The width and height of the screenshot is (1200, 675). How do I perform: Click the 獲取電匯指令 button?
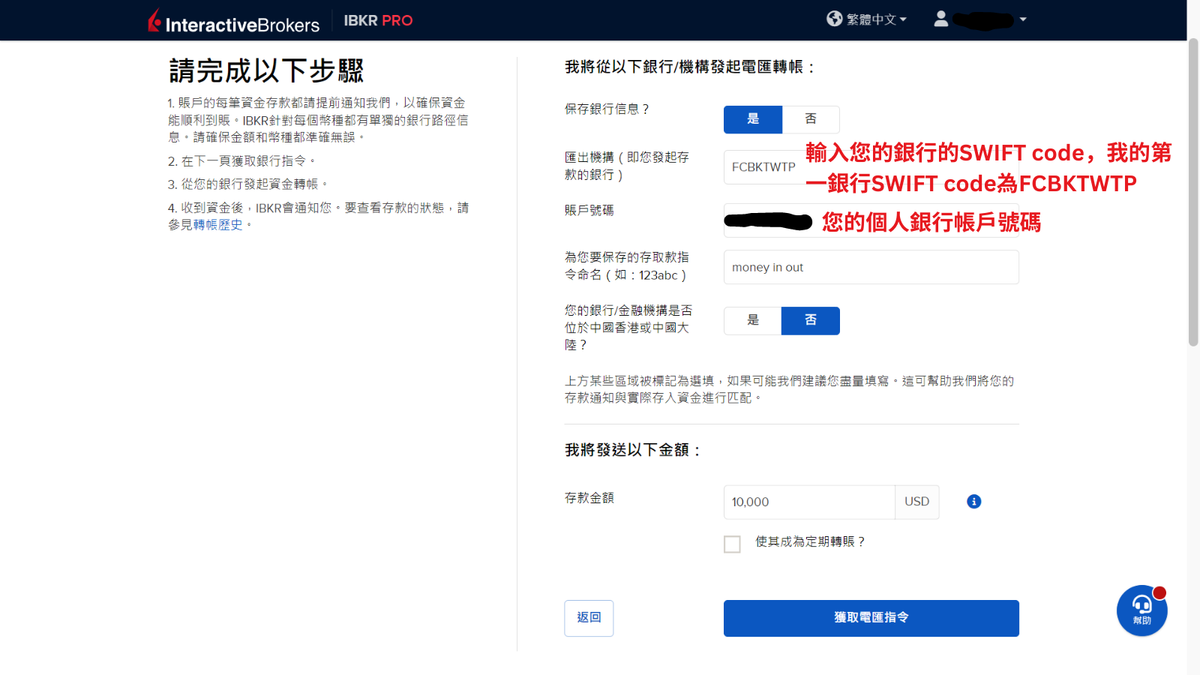tap(870, 618)
